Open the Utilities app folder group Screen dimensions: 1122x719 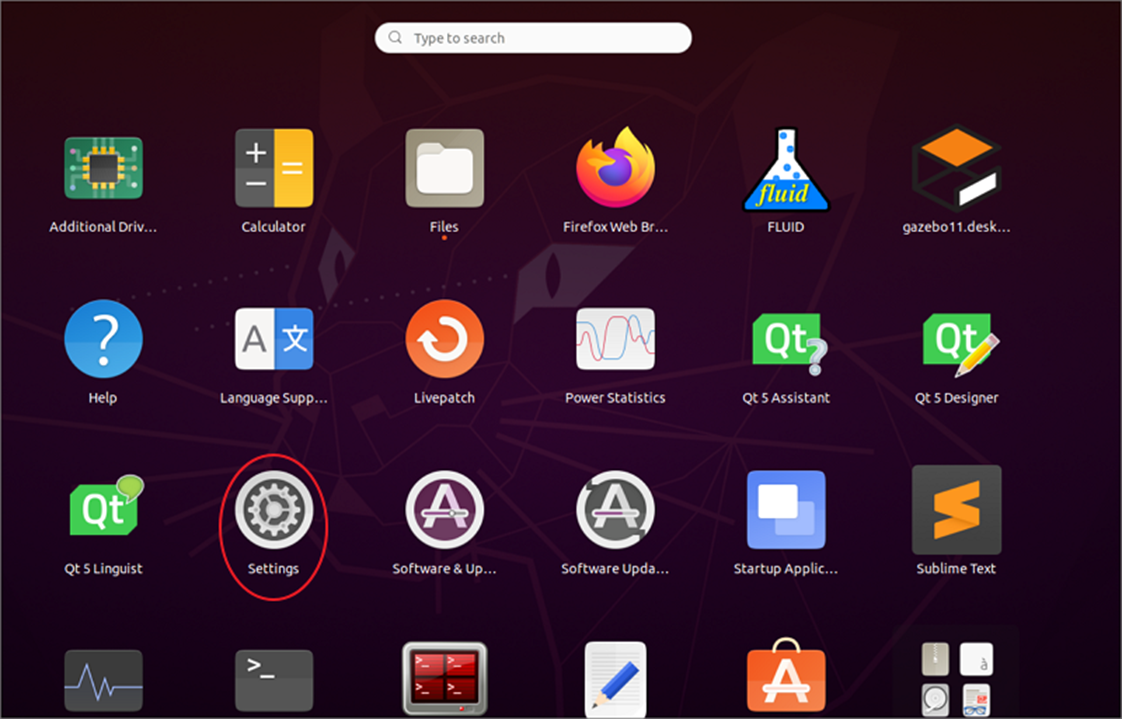pyautogui.click(x=957, y=678)
